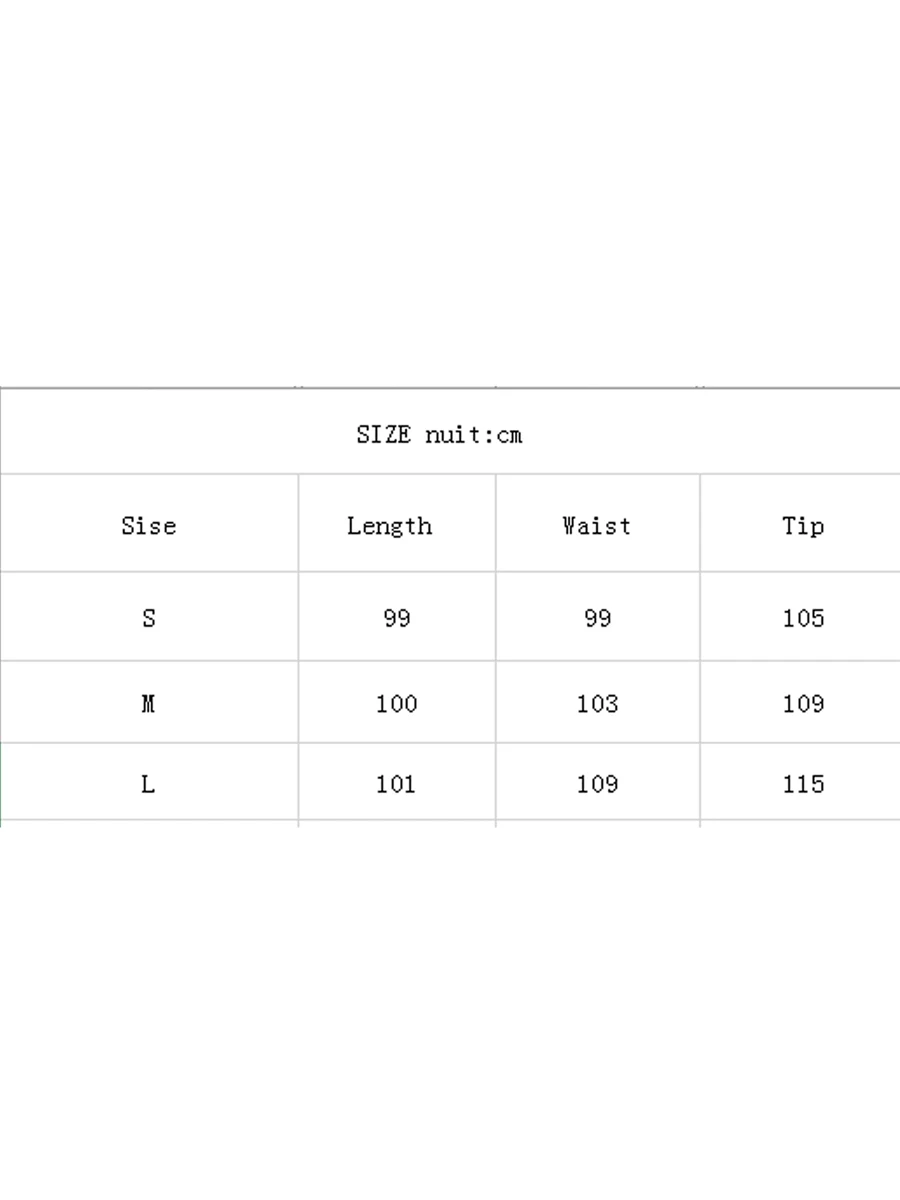Screen dimensions: 900x1200
Task: Select the merged 'SIZE nuit:cm' header cell
Action: [450, 431]
